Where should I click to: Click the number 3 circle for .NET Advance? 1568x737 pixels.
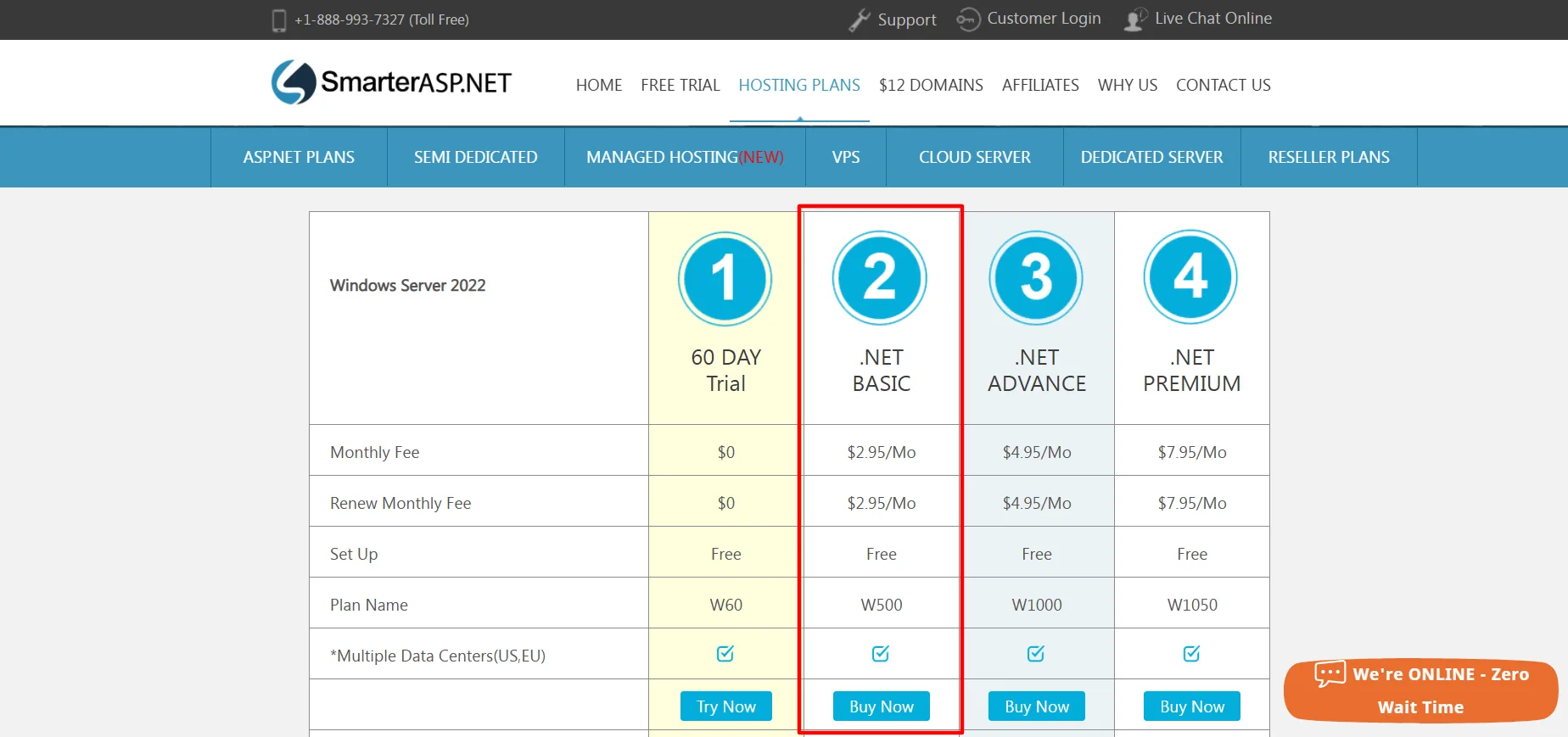[x=1036, y=277]
